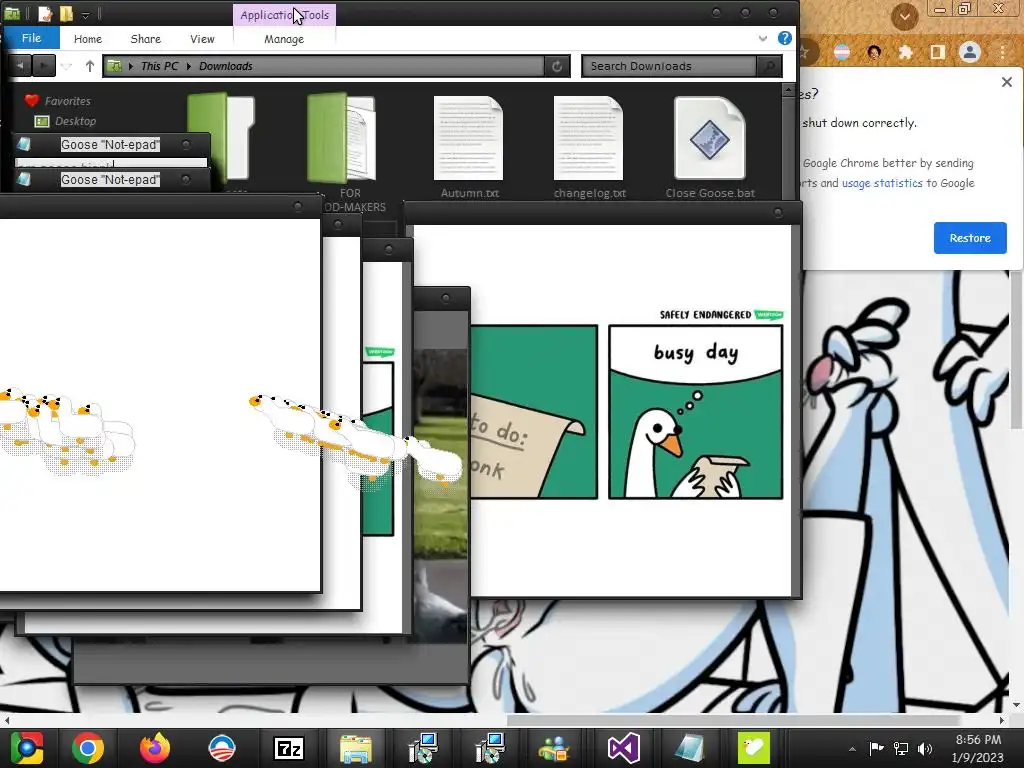Open Chrome's three-dot menu
Viewport: 1024px width, 768px height.
(x=1002, y=52)
